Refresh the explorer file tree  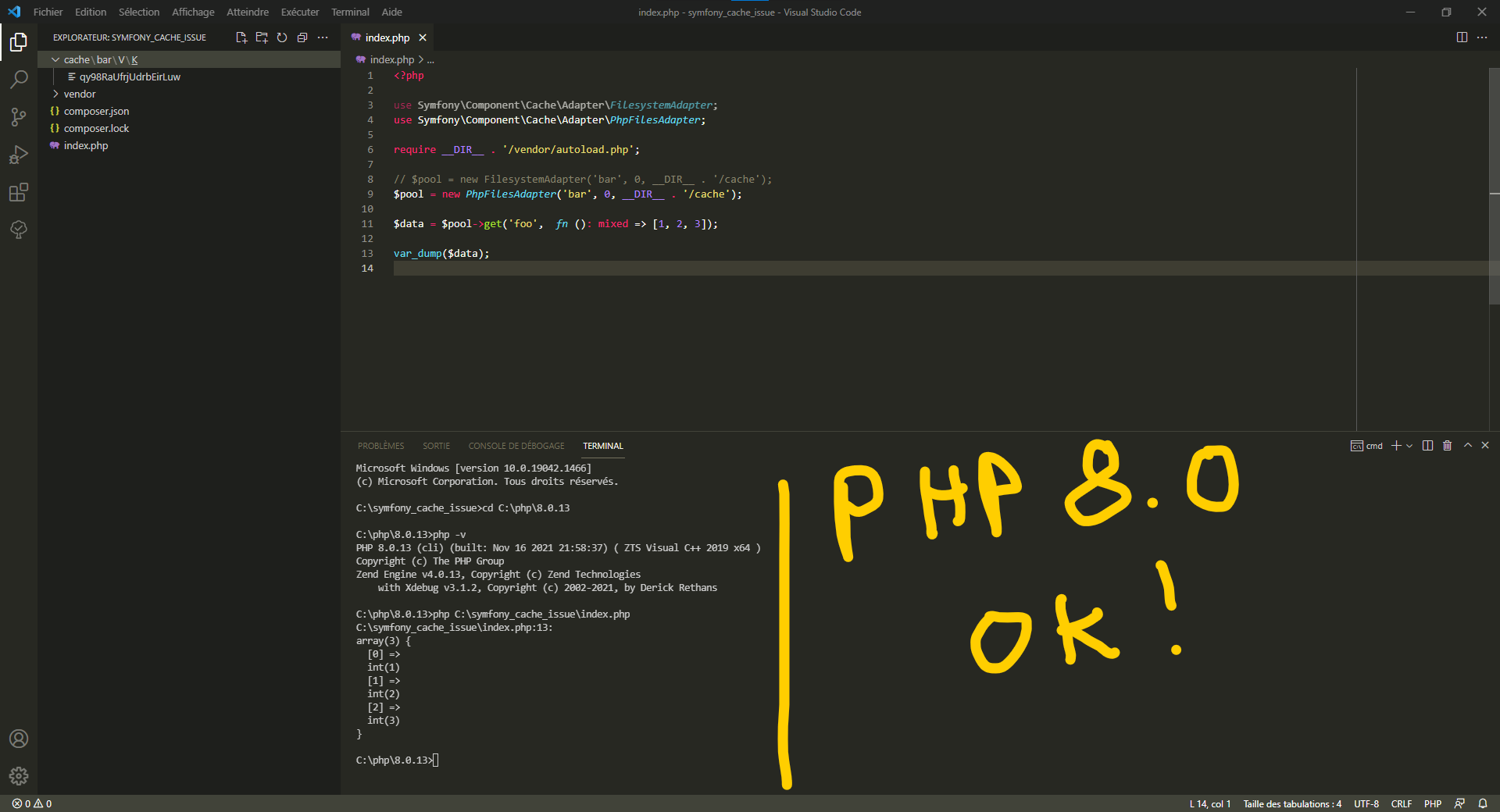click(x=282, y=37)
